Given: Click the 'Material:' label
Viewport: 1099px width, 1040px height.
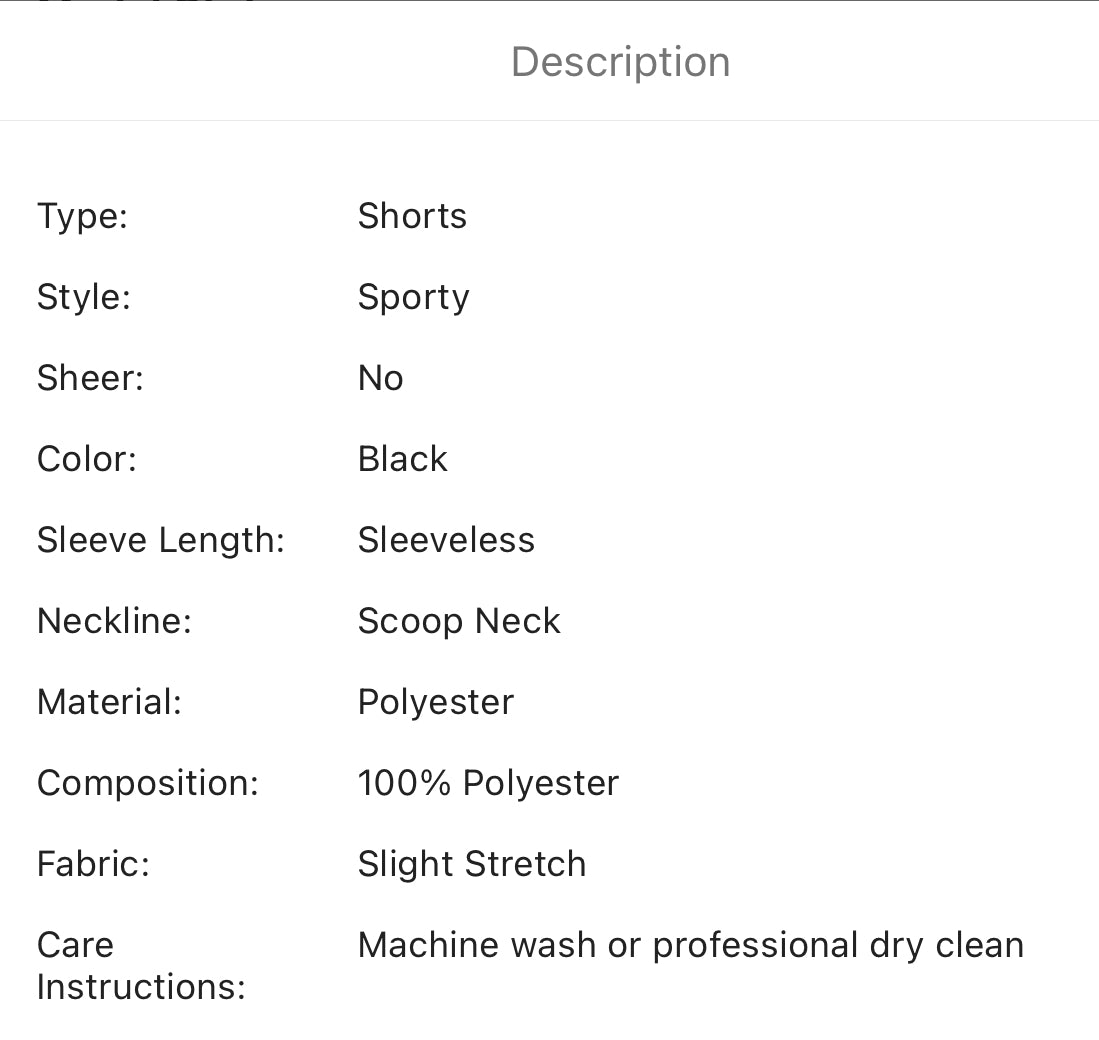Looking at the screenshot, I should point(109,702).
